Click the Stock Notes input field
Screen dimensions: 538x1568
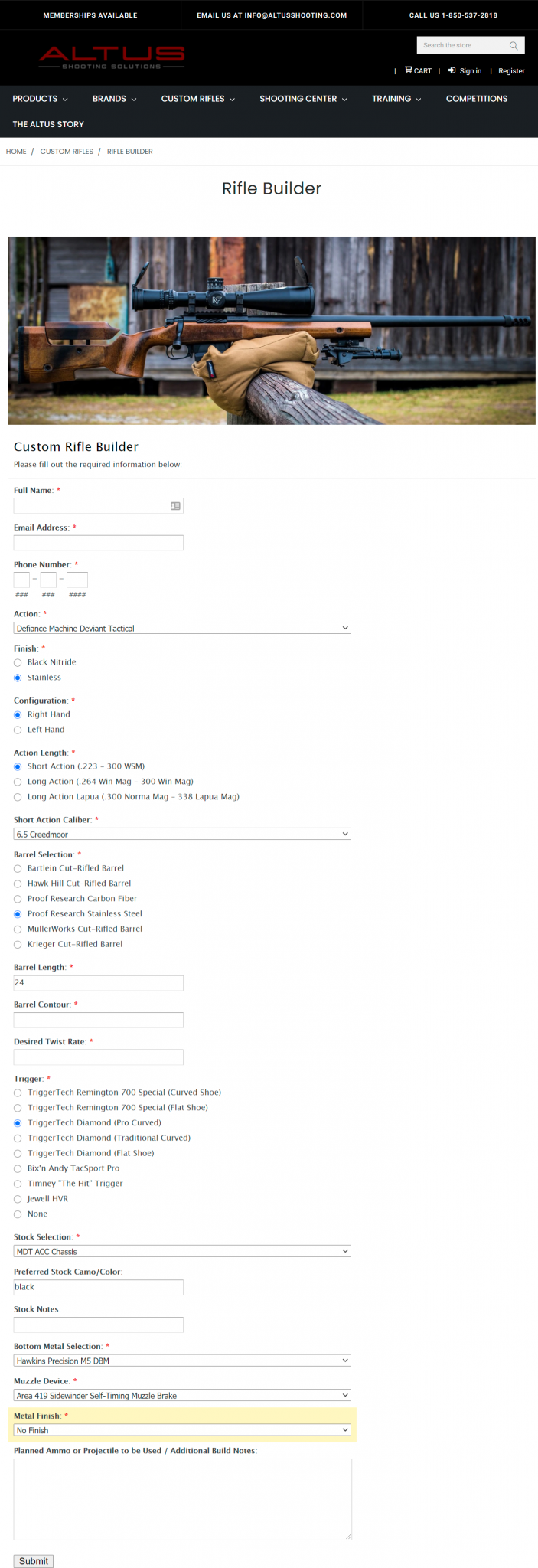[x=98, y=1325]
